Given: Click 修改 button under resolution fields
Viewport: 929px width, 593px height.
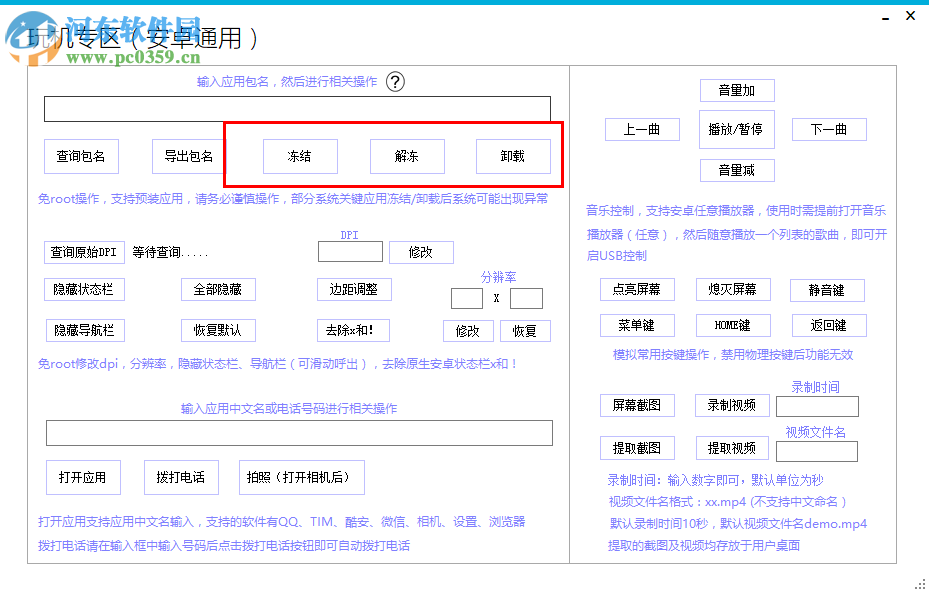Looking at the screenshot, I should click(x=468, y=331).
